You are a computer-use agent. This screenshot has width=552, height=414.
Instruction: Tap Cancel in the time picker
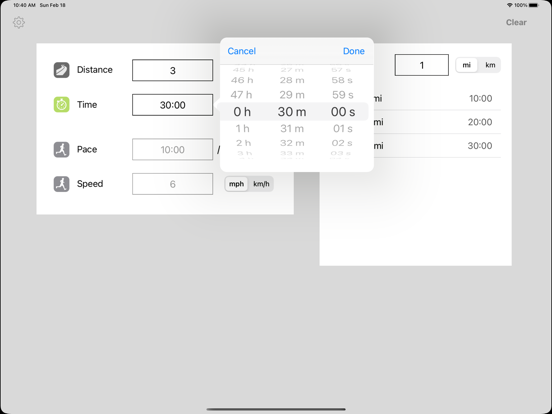click(242, 51)
